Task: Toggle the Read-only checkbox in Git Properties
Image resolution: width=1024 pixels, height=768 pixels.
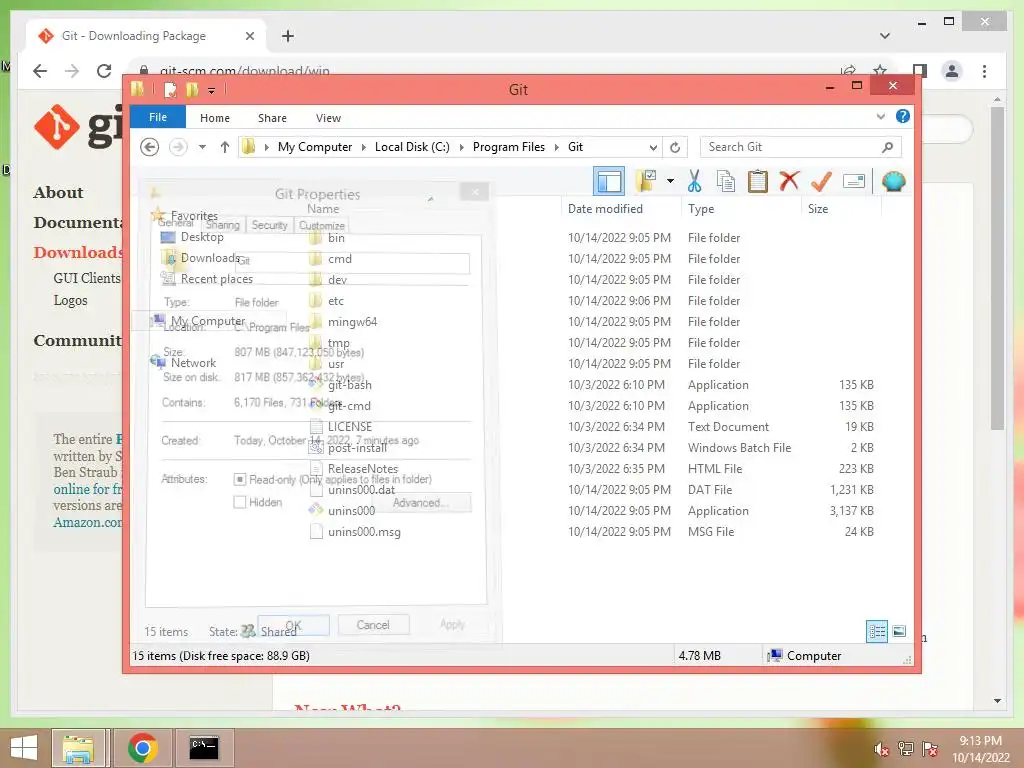Action: pos(240,479)
